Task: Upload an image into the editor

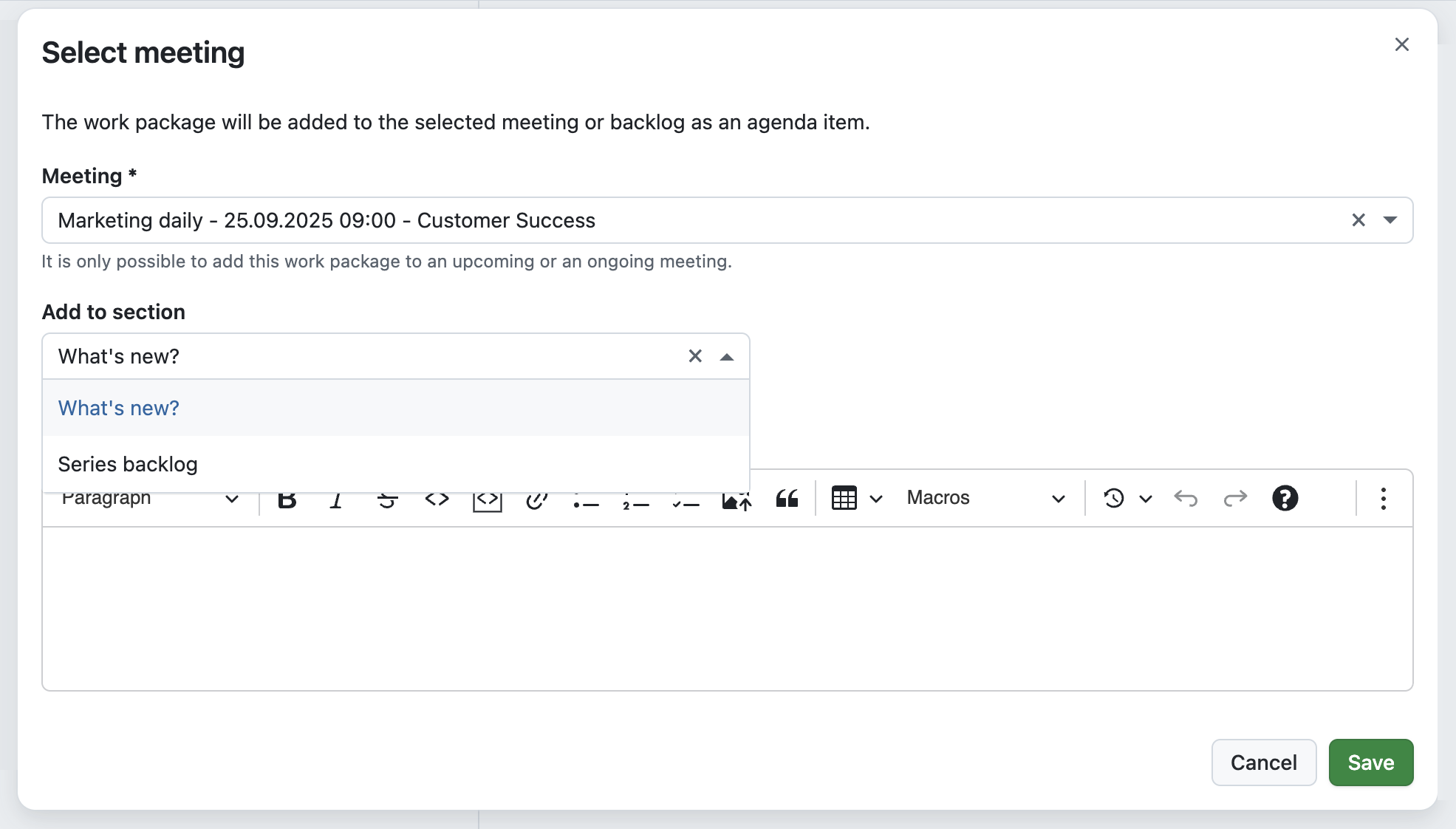Action: (x=736, y=499)
